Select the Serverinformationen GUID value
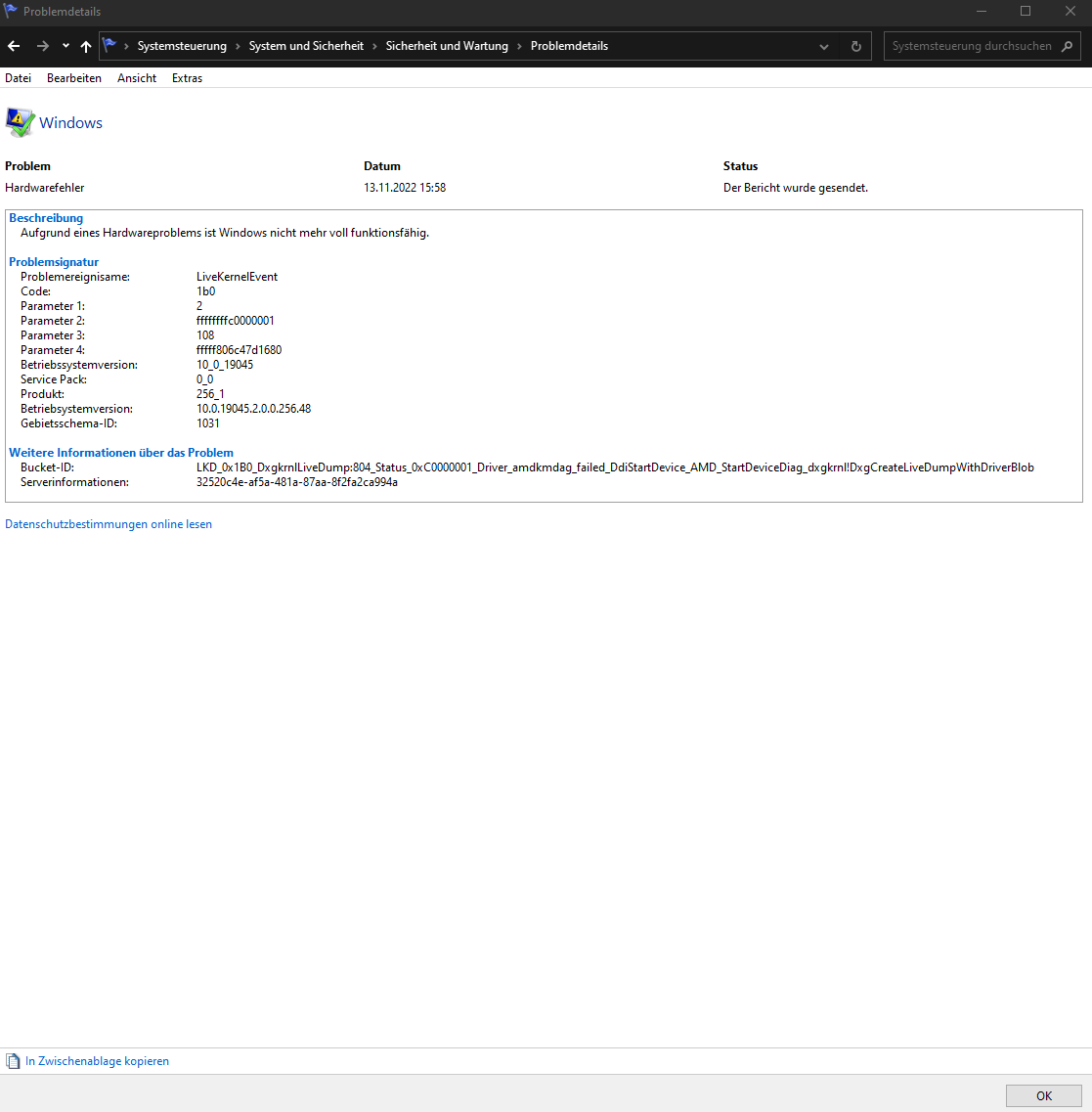 coord(297,482)
